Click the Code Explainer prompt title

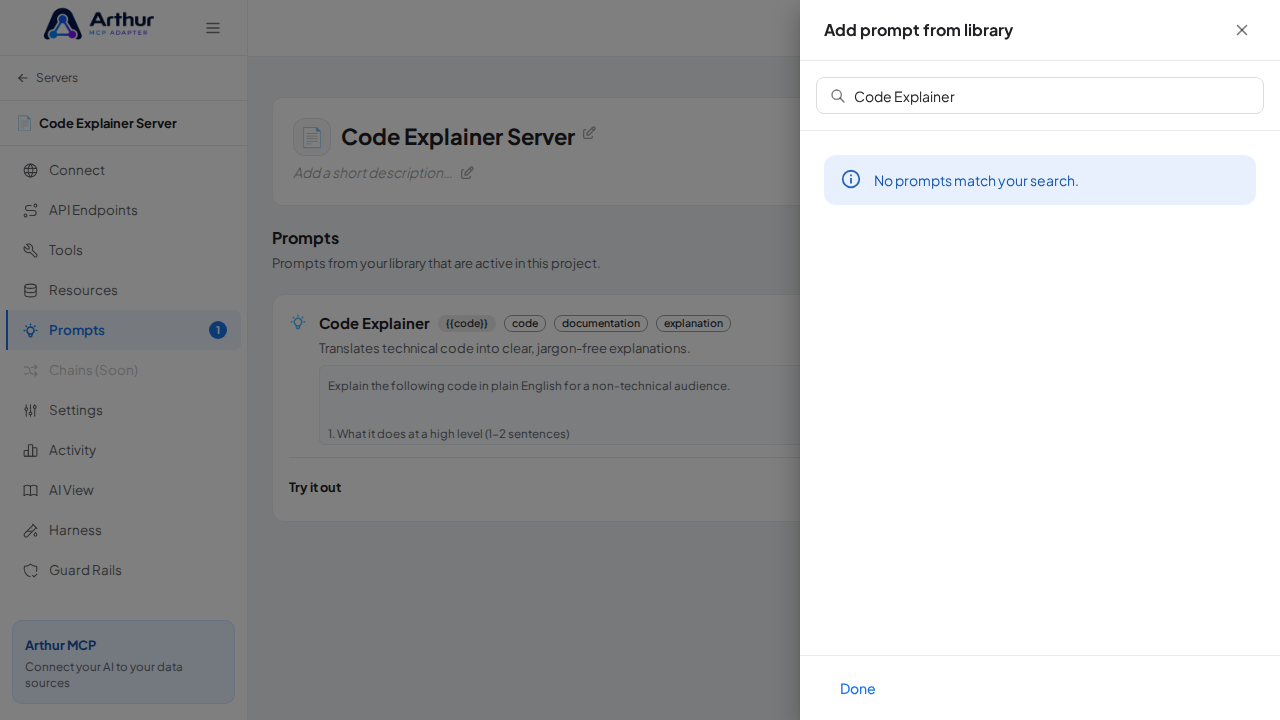[374, 323]
